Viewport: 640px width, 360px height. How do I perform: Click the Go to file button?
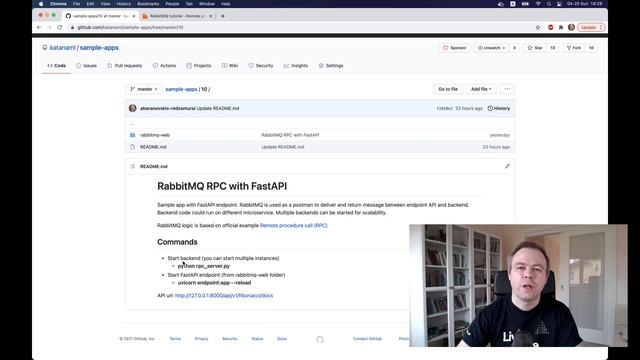pyautogui.click(x=448, y=89)
